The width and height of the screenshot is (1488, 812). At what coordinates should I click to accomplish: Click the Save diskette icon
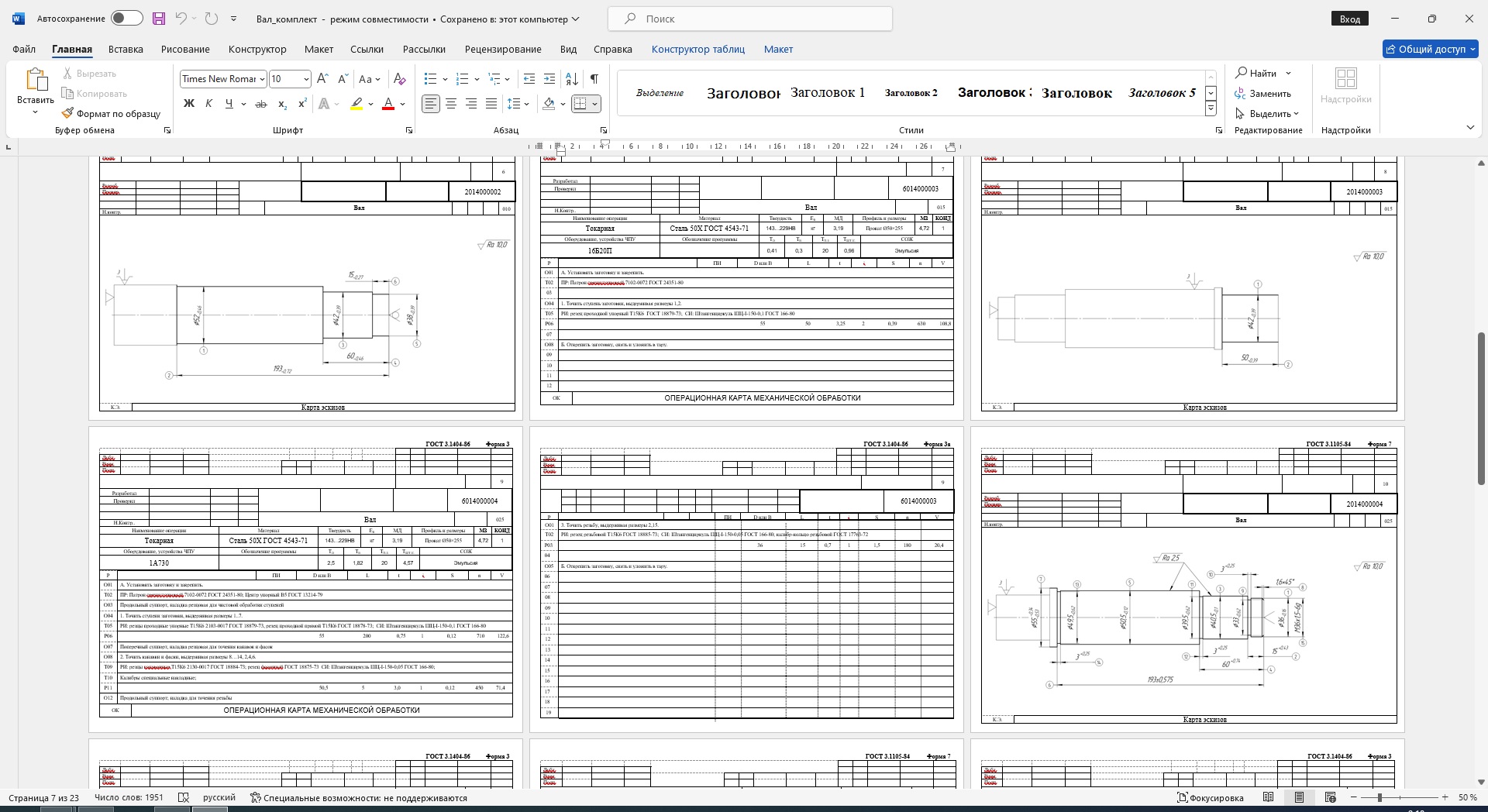[159, 19]
